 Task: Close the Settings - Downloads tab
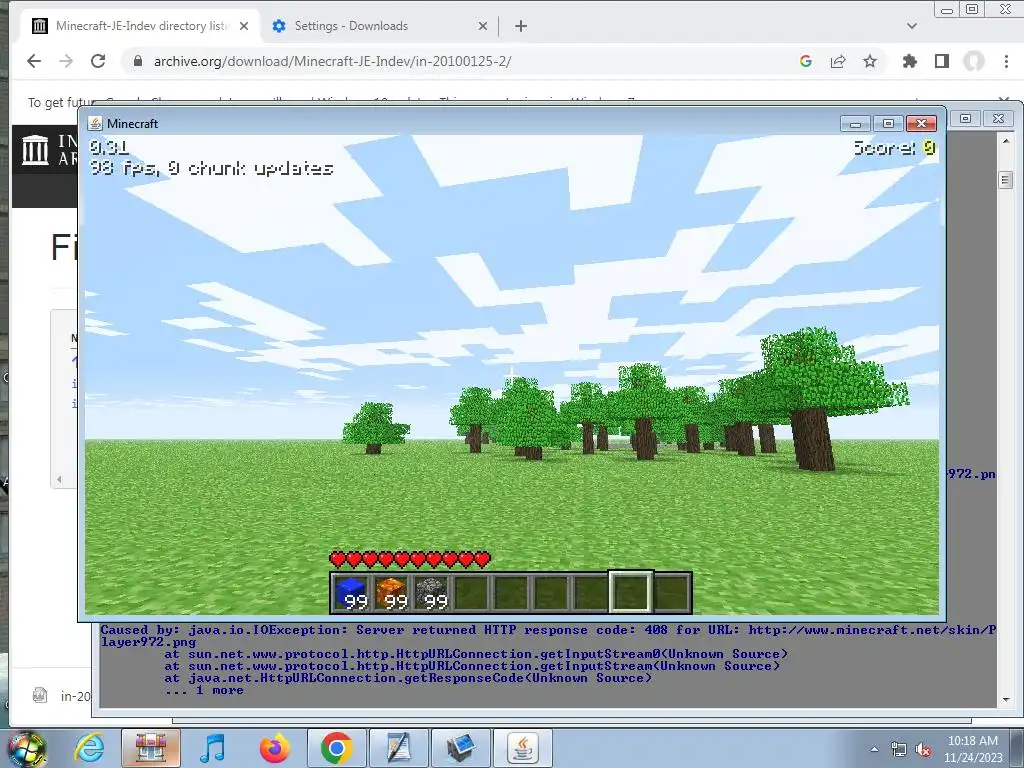pos(483,26)
